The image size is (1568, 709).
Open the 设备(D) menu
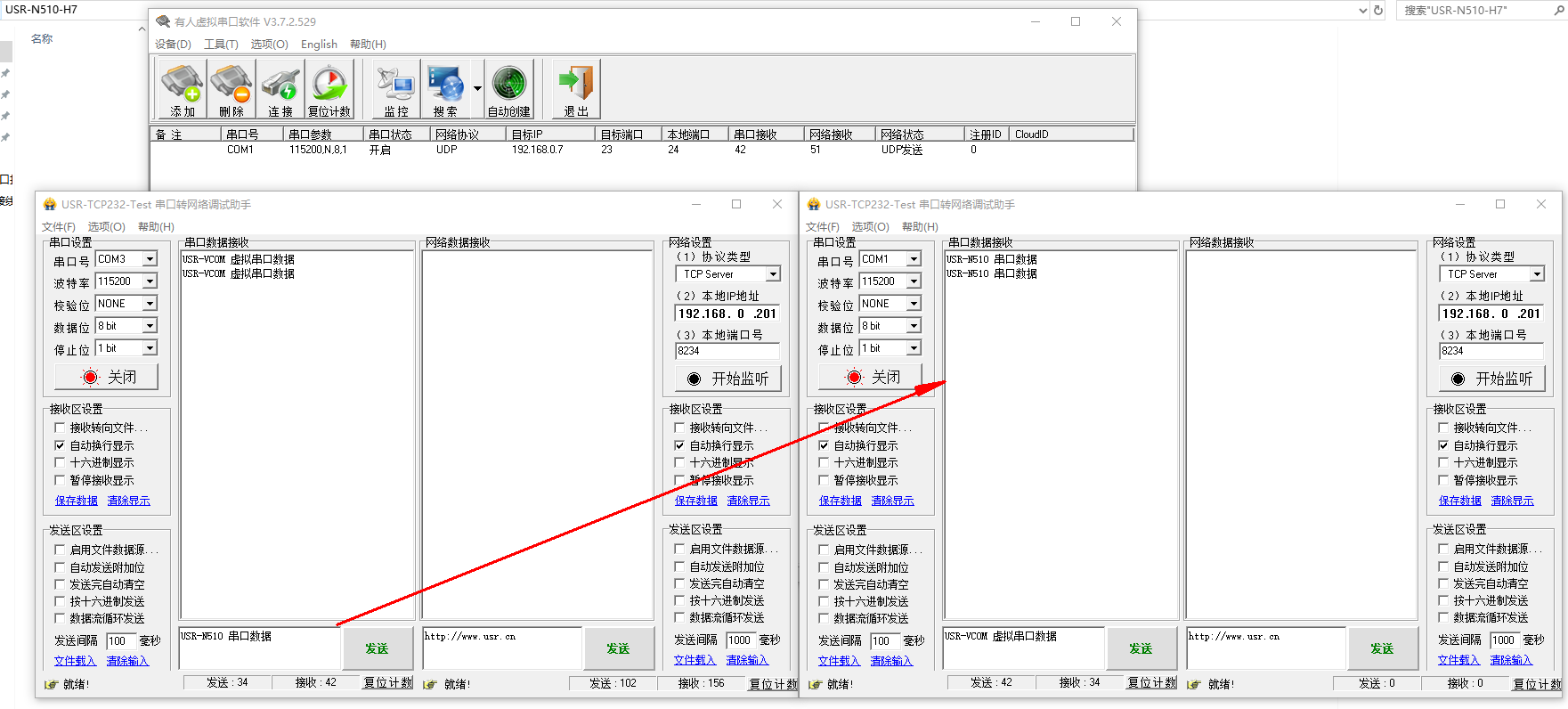point(173,45)
